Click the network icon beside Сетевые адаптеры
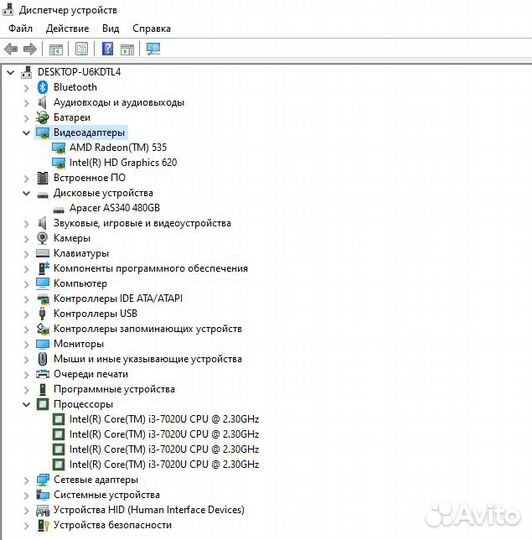Image resolution: width=532 pixels, height=540 pixels. (43, 480)
